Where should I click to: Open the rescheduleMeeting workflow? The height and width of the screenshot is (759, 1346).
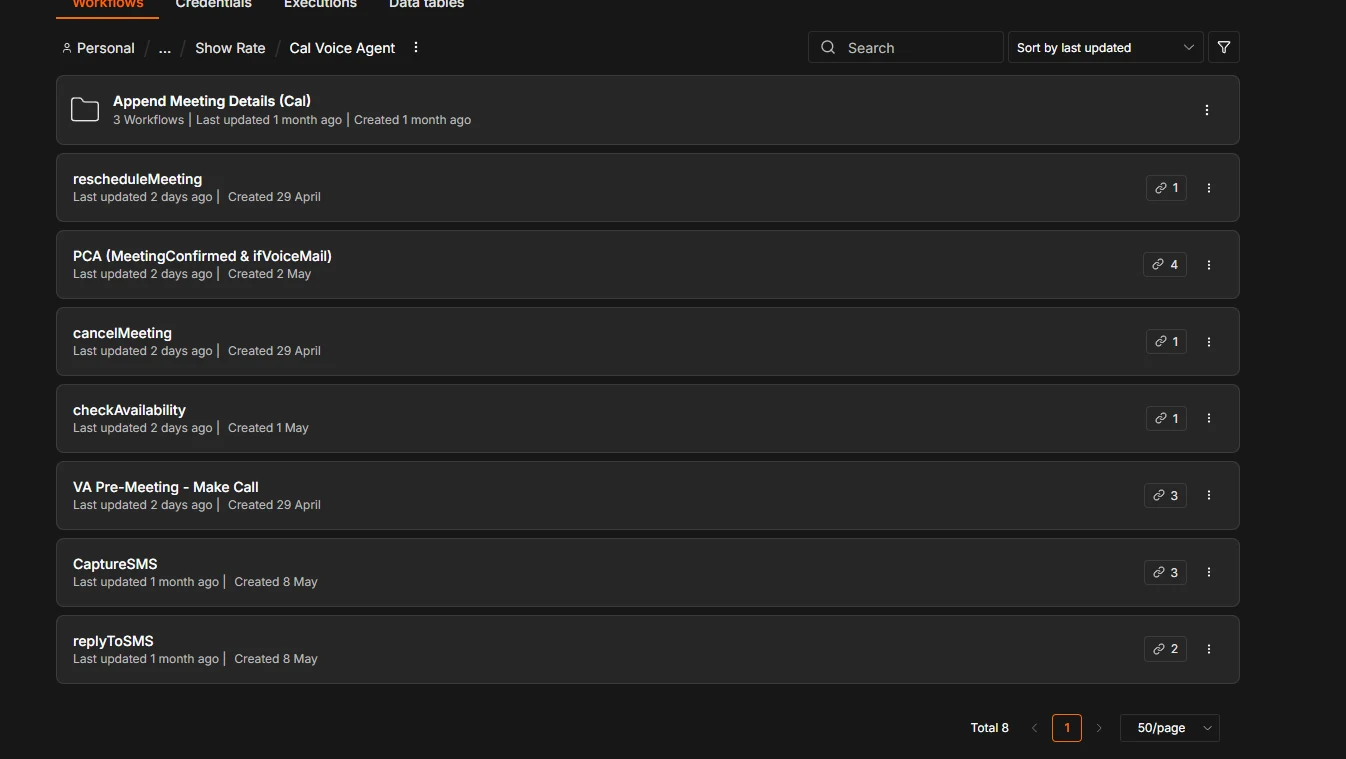pyautogui.click(x=648, y=188)
